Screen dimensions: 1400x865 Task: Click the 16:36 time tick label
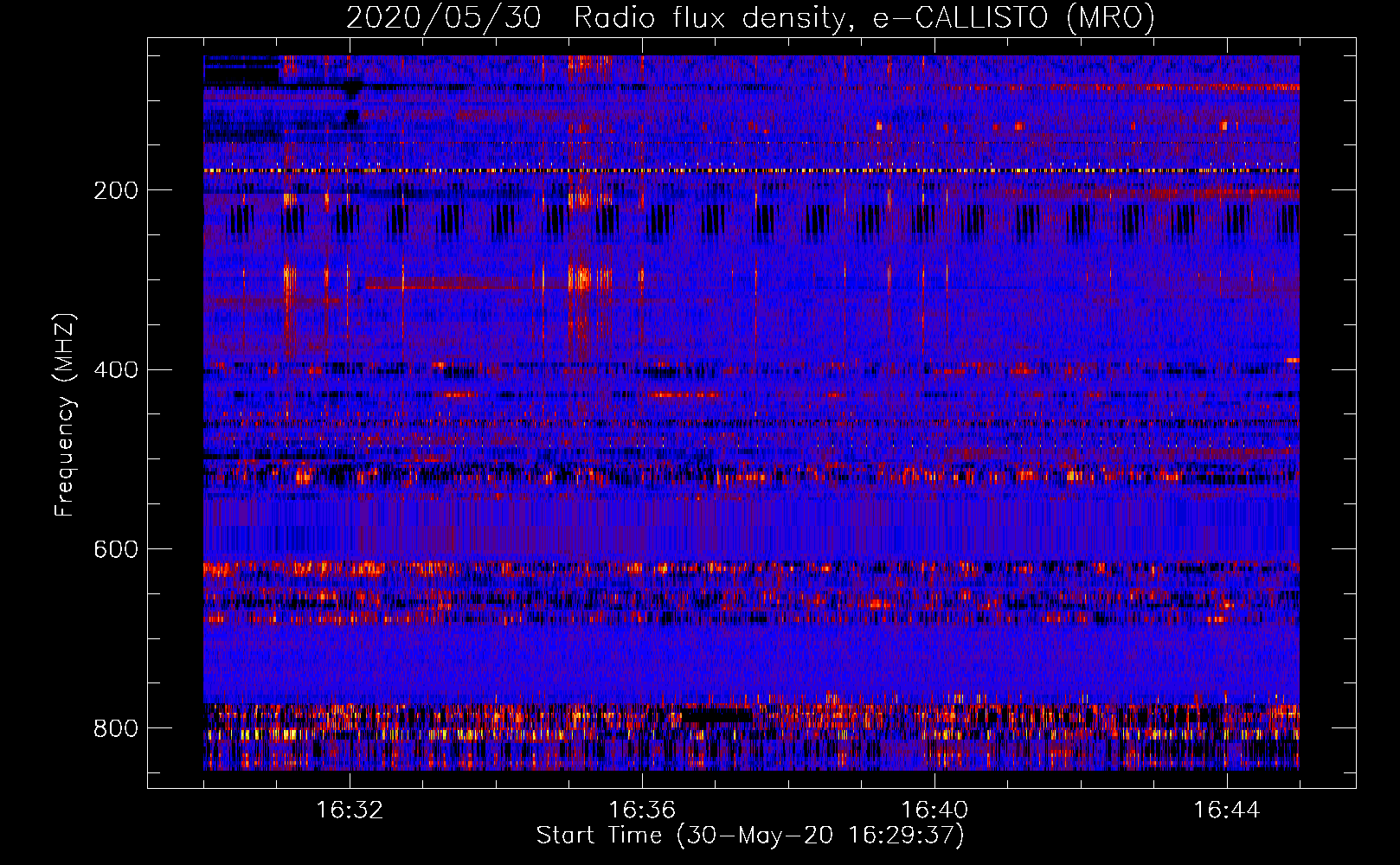[642, 811]
